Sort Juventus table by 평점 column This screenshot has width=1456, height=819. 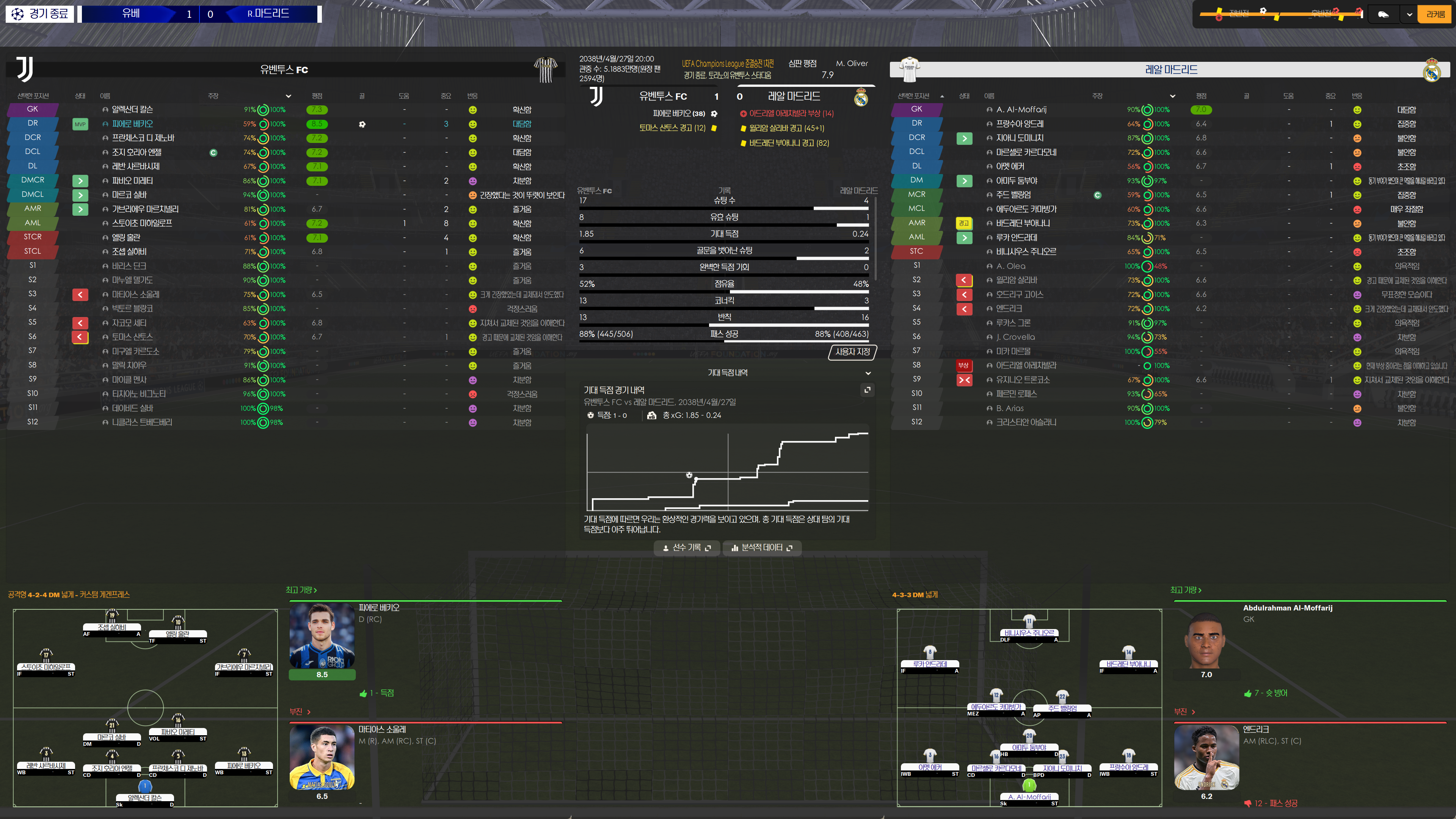pos(317,96)
